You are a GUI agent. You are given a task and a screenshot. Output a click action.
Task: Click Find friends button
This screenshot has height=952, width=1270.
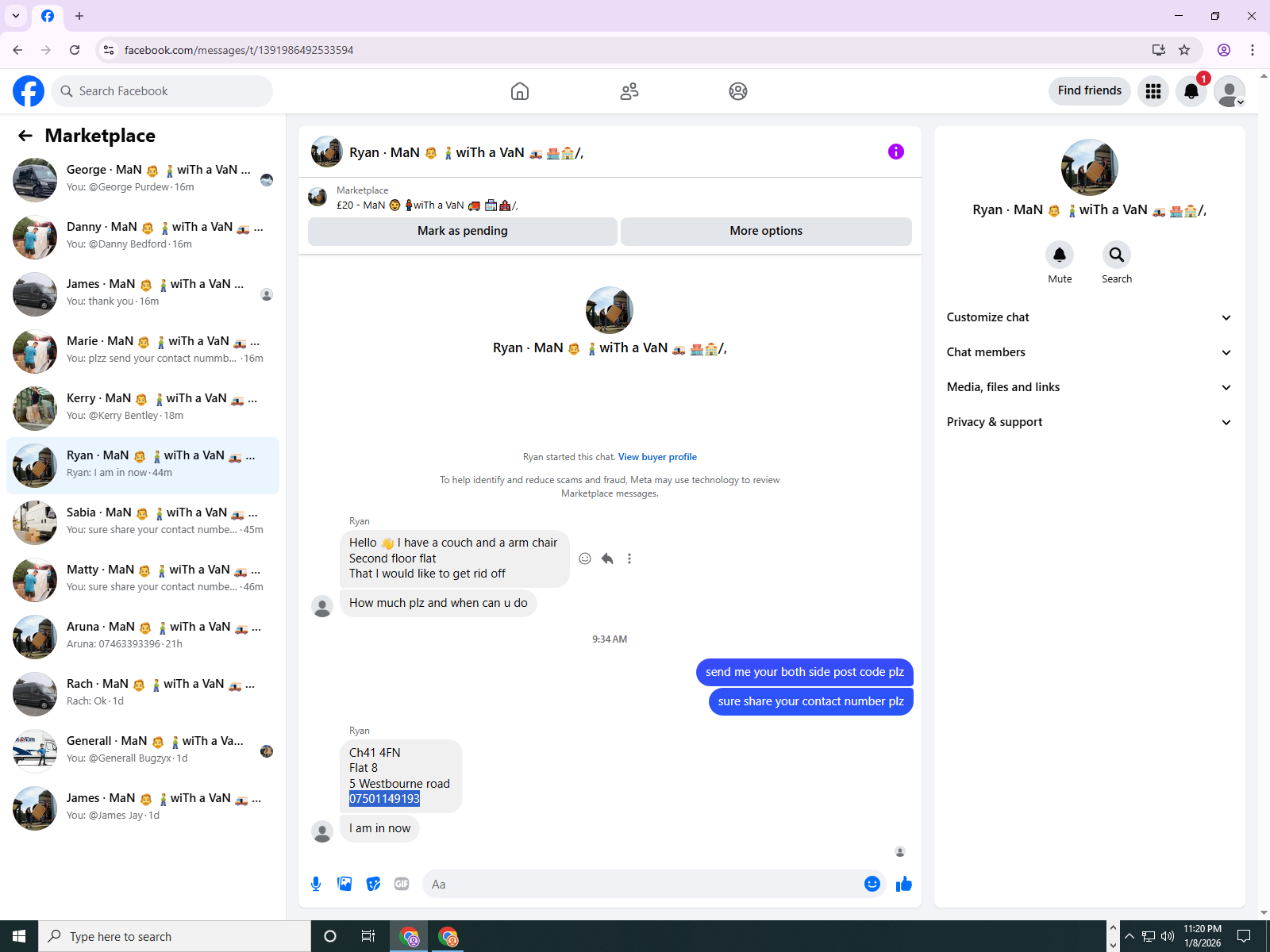pyautogui.click(x=1090, y=90)
